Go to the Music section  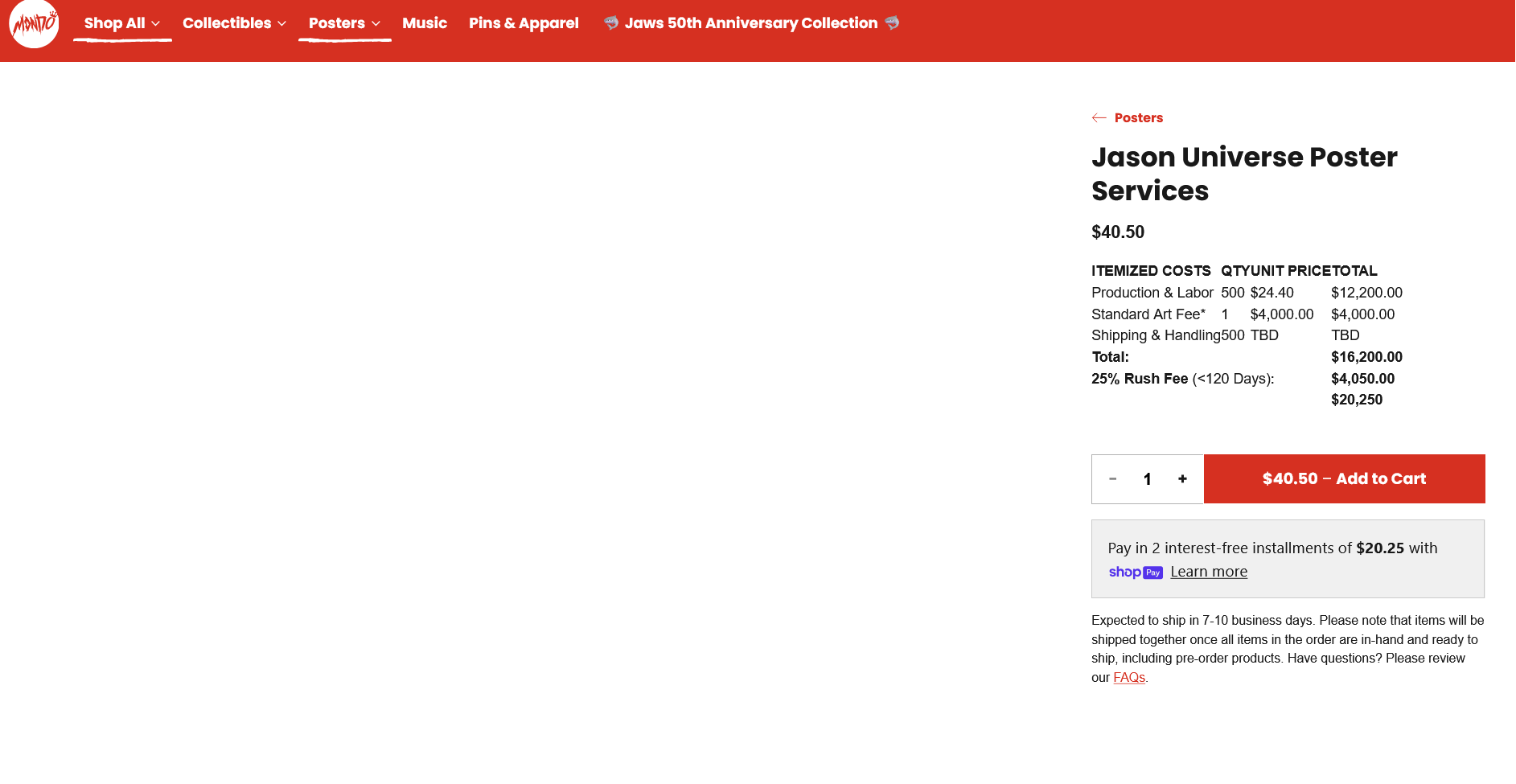(425, 23)
